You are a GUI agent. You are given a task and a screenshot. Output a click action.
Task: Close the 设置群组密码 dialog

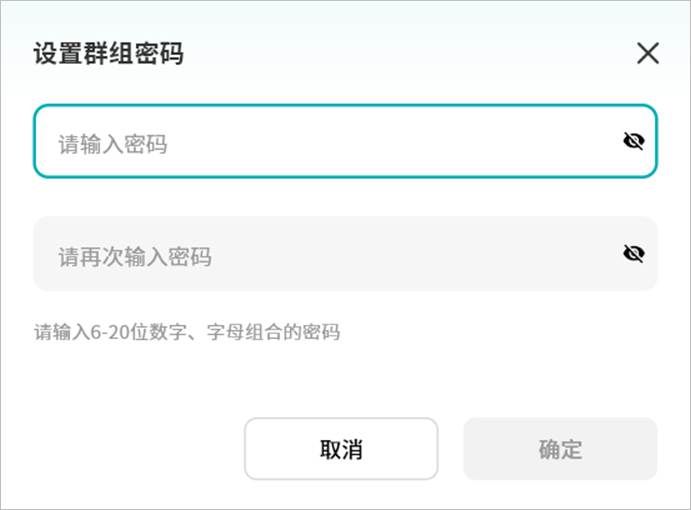(648, 53)
